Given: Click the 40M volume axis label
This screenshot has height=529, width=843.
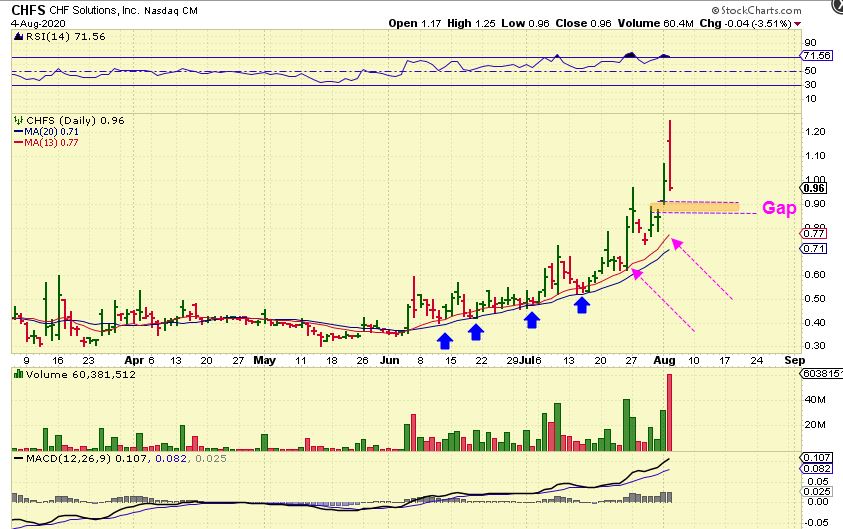Looking at the screenshot, I should pos(815,399).
